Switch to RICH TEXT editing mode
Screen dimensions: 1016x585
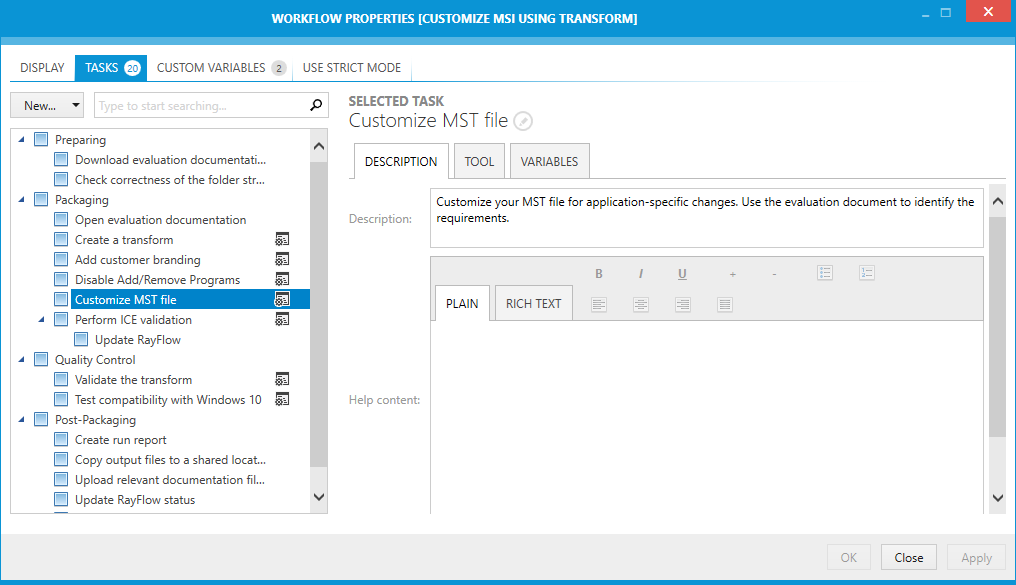[533, 303]
